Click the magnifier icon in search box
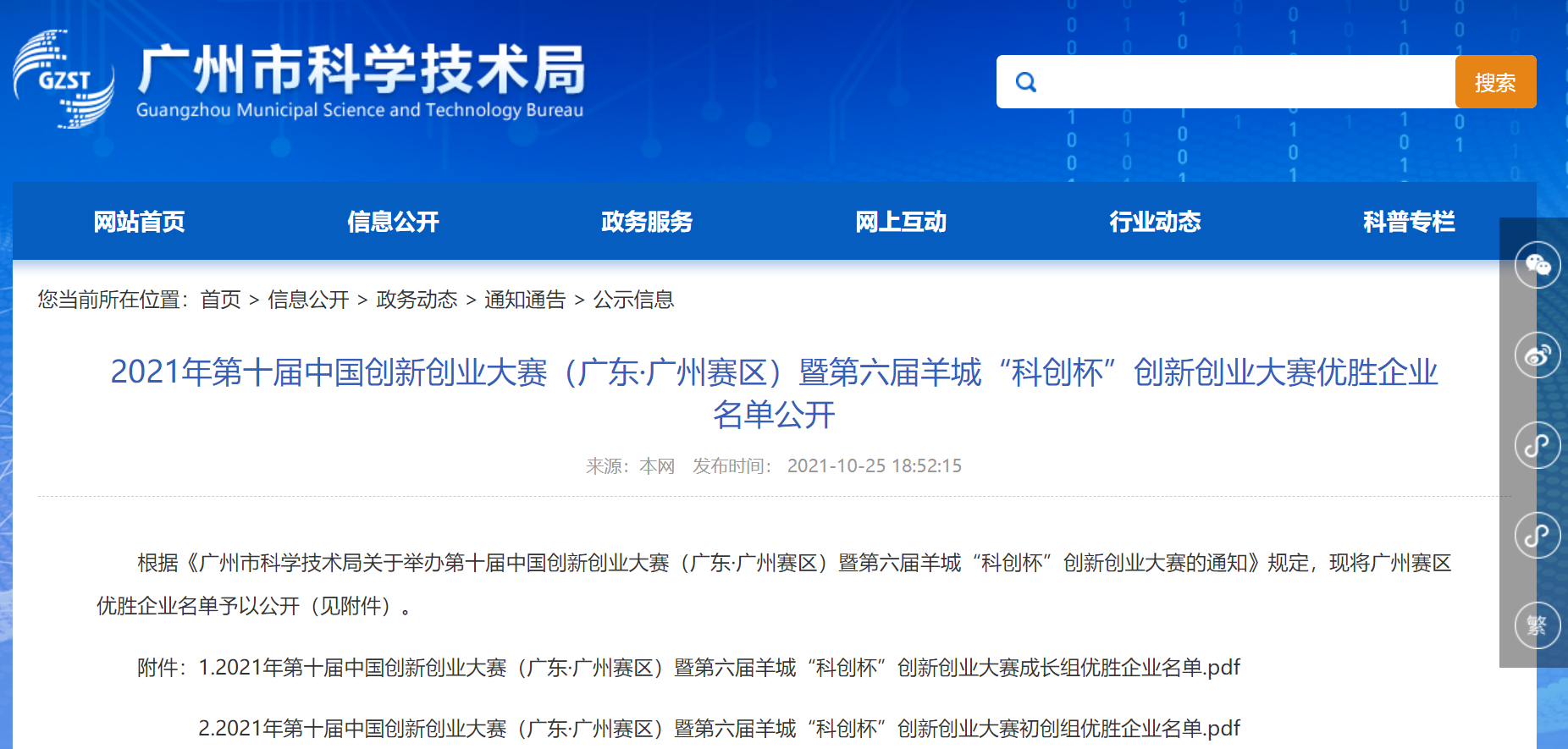 click(1026, 82)
